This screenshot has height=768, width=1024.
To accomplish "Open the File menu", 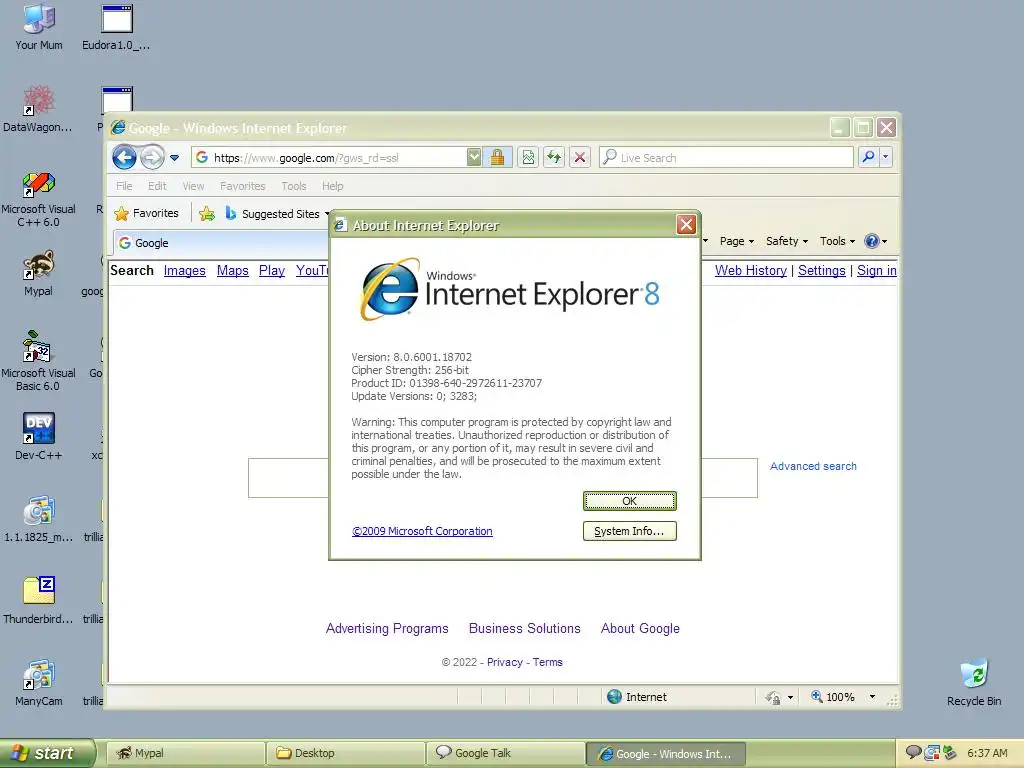I will click(x=124, y=186).
